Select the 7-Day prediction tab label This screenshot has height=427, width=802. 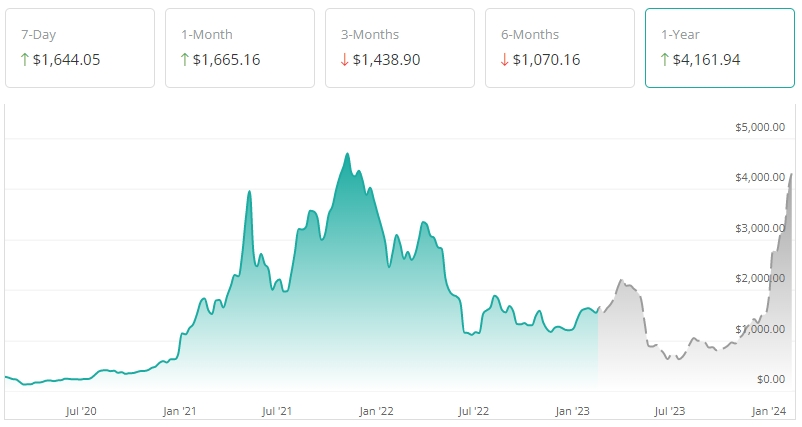click(x=39, y=34)
